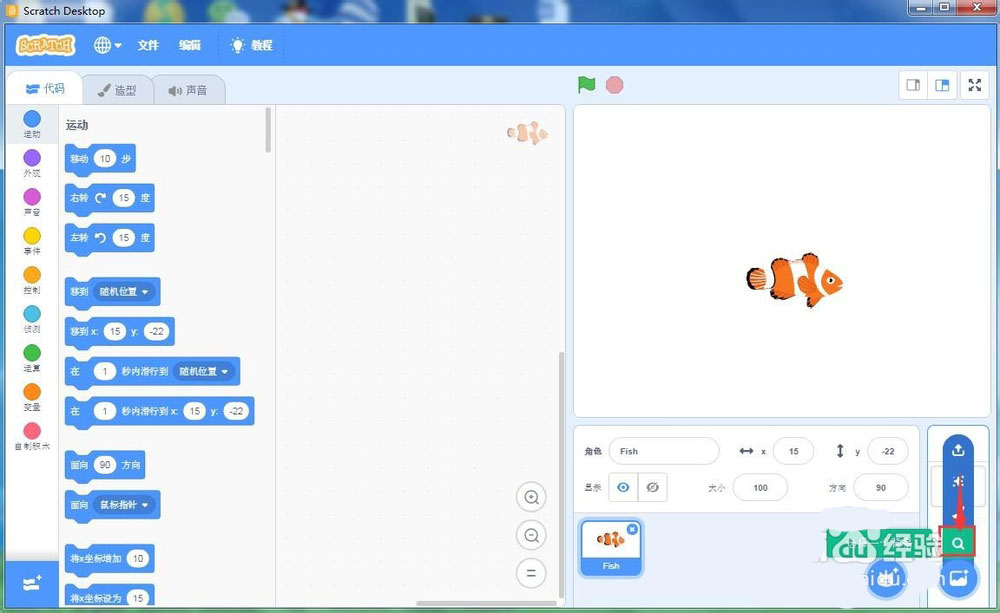Upload a sprite from file
The image size is (1000, 613).
[x=957, y=449]
